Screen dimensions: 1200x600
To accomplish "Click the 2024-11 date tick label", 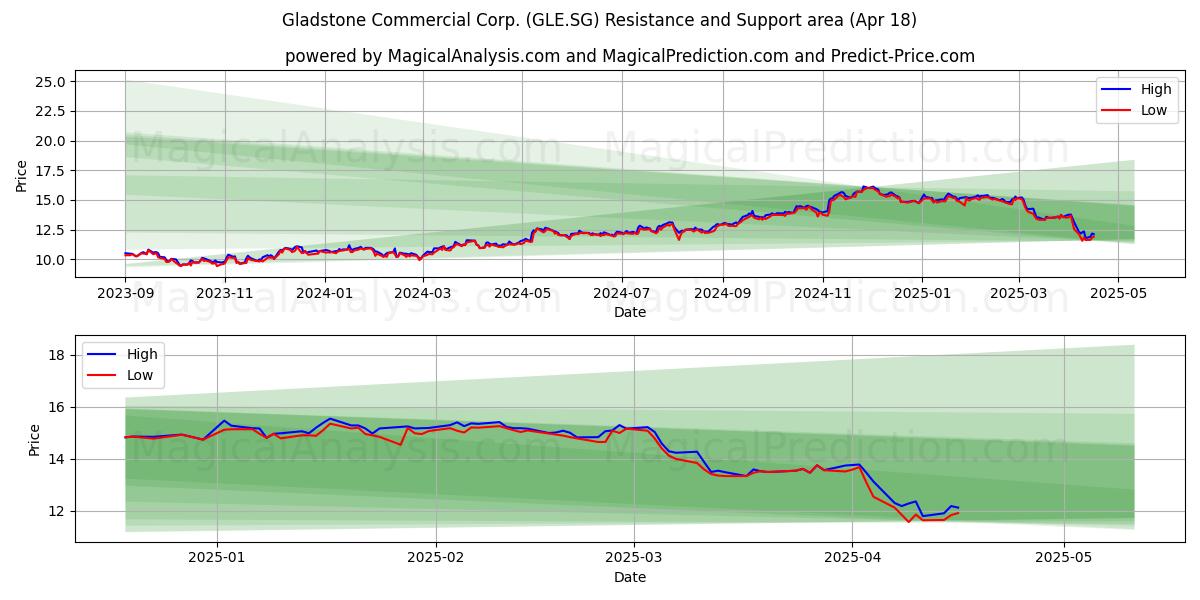I will pos(823,293).
